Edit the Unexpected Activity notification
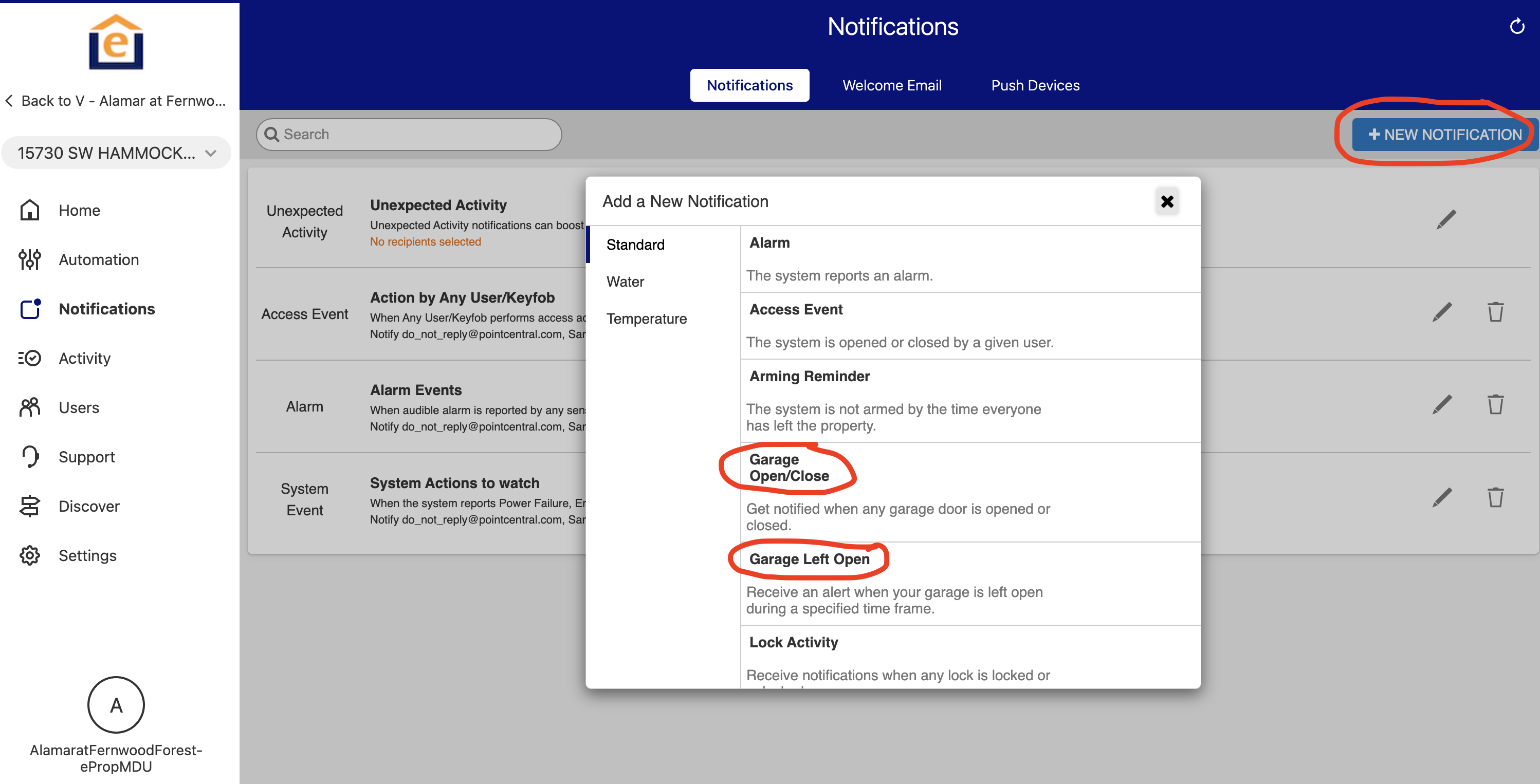 click(x=1445, y=220)
